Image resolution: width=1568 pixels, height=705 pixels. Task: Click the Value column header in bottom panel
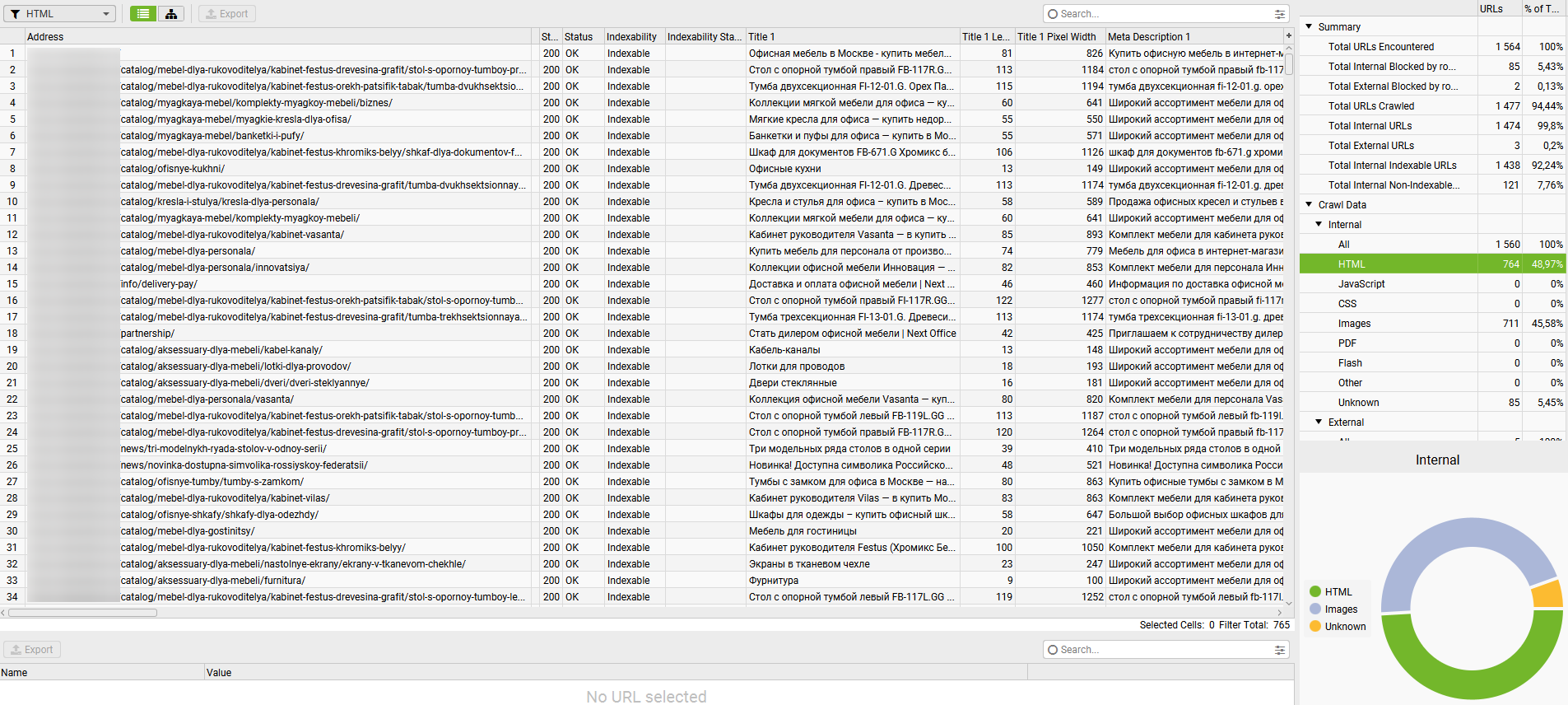616,673
